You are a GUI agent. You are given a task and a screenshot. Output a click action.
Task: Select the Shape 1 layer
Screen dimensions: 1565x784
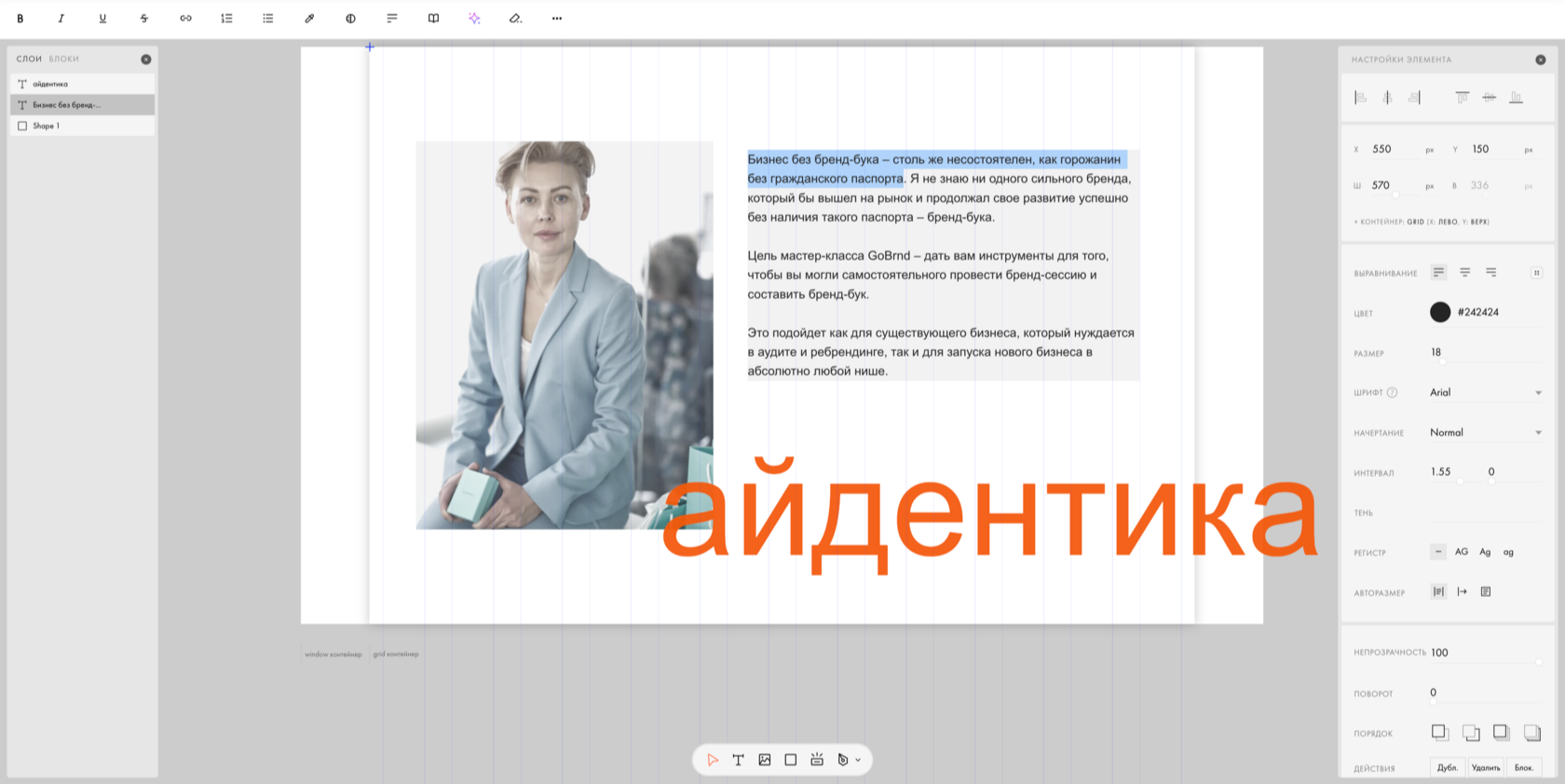click(83, 126)
